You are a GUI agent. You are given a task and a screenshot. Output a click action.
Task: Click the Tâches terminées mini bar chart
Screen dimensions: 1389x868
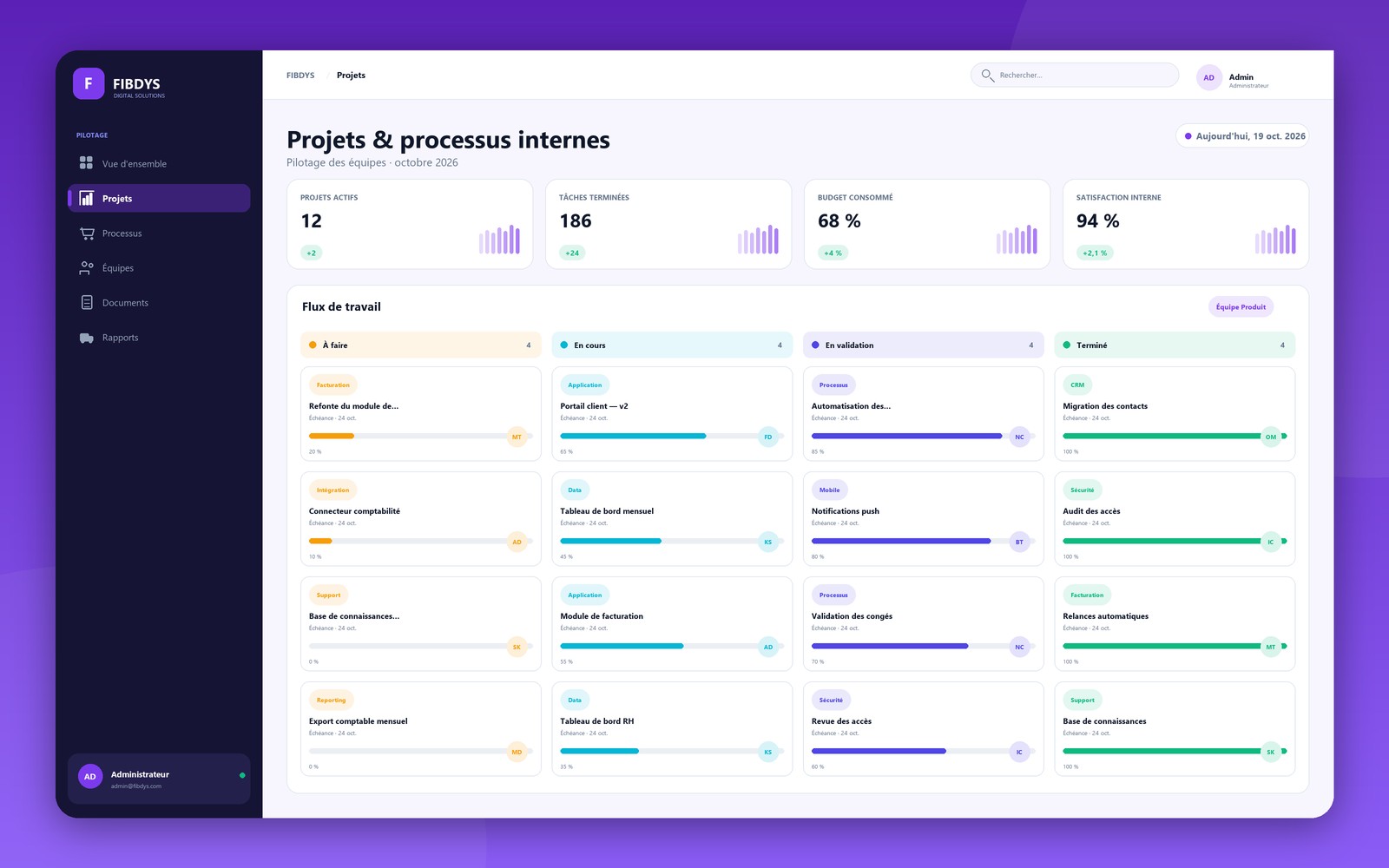pos(758,240)
